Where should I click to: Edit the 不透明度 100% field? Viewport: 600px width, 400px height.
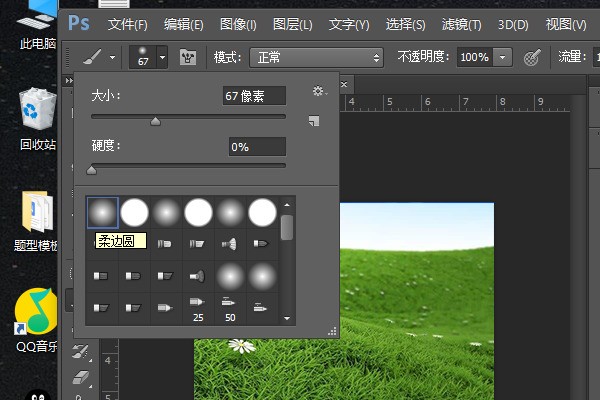(x=474, y=57)
